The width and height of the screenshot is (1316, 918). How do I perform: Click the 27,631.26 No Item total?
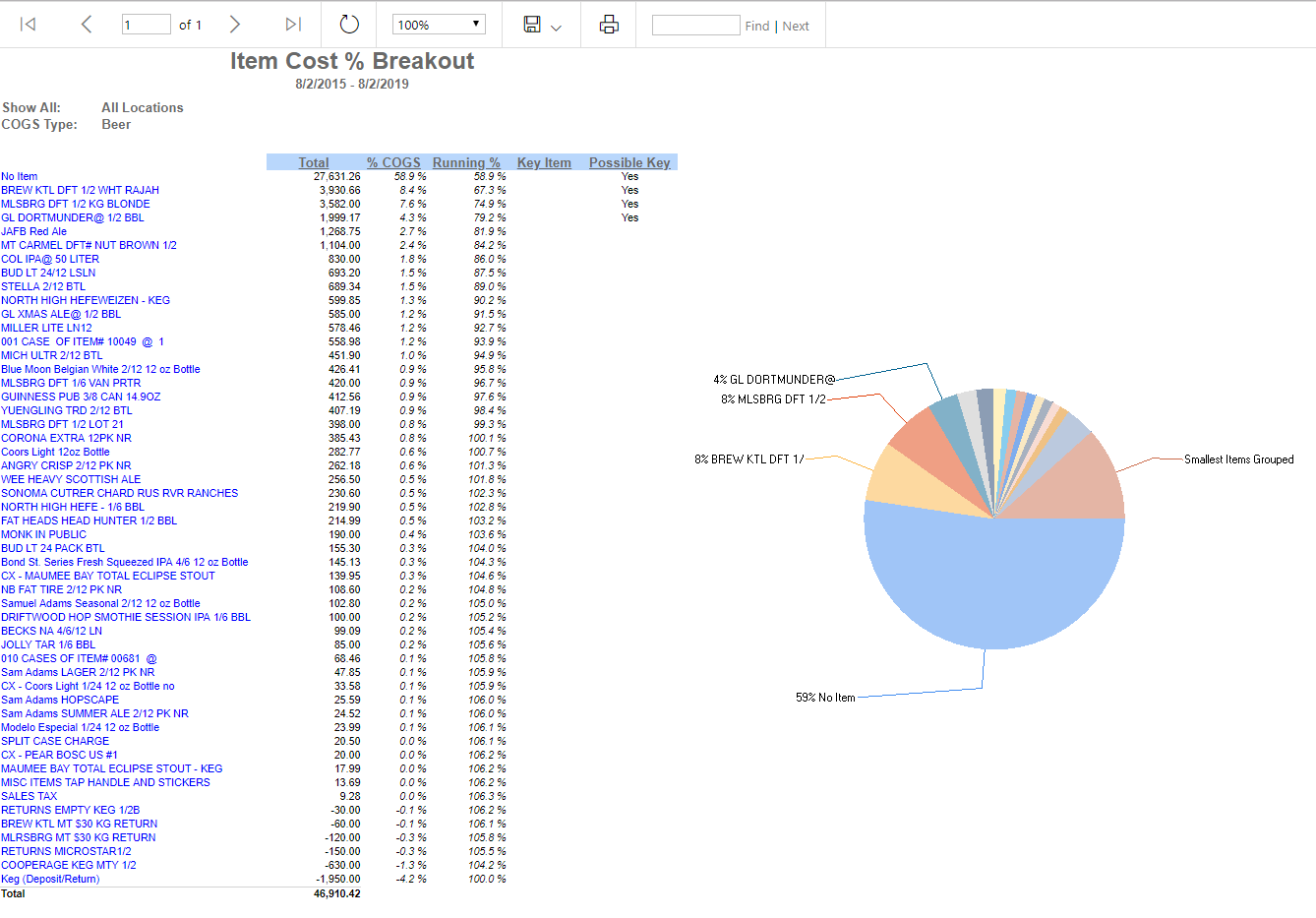pos(337,177)
